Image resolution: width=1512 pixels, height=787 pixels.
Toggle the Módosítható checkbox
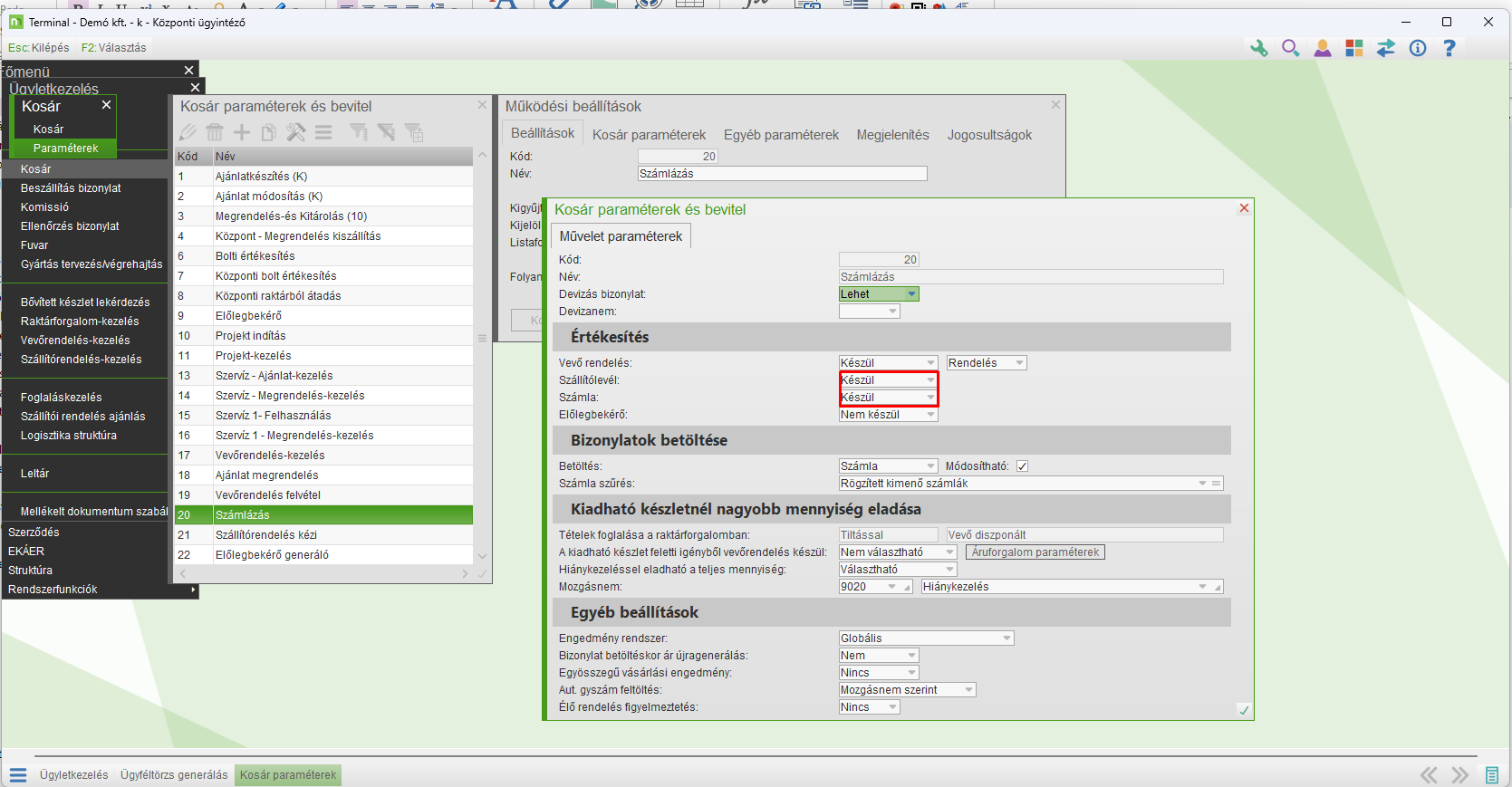click(1022, 466)
